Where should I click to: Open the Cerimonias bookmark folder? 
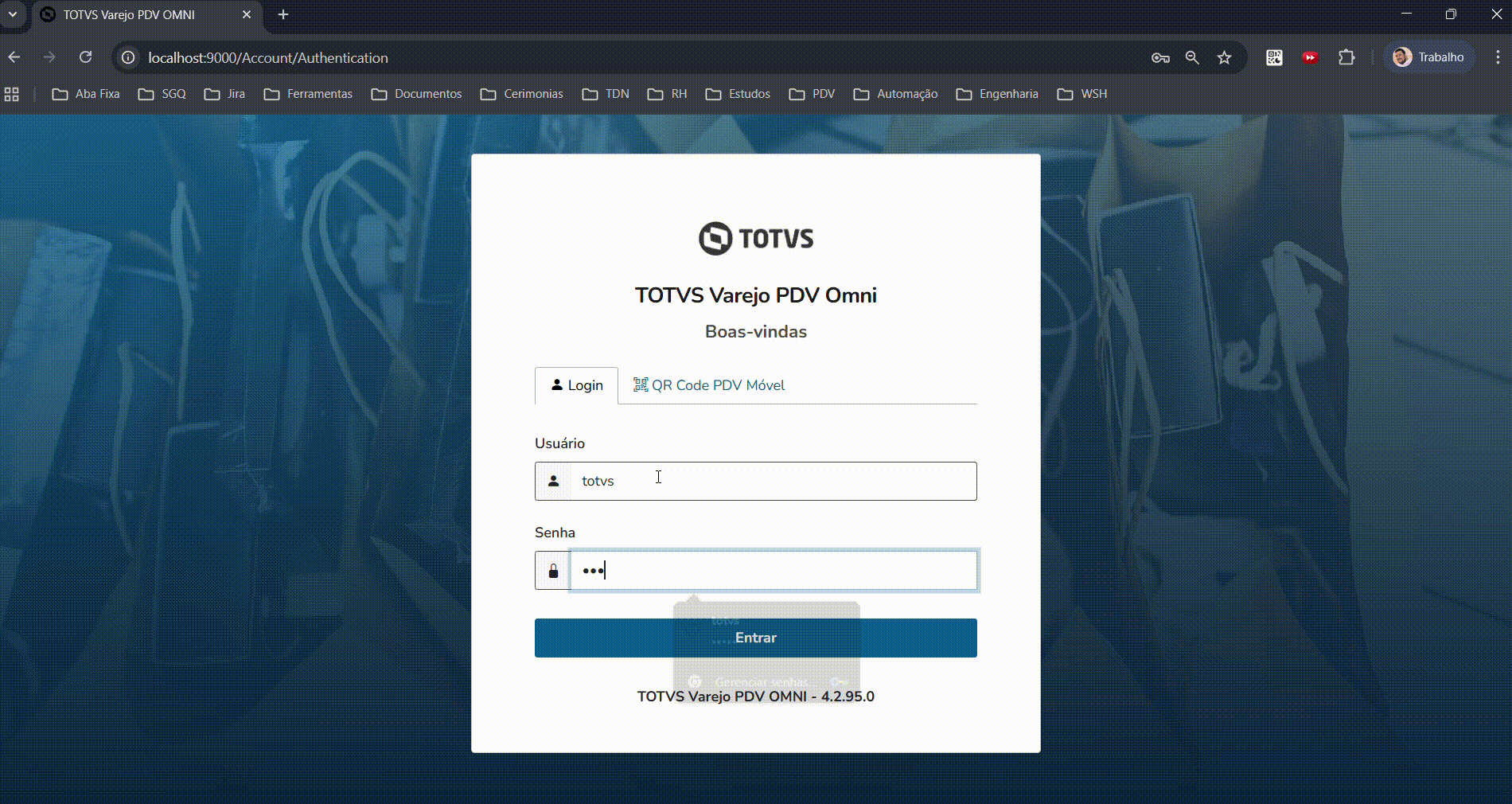[522, 94]
